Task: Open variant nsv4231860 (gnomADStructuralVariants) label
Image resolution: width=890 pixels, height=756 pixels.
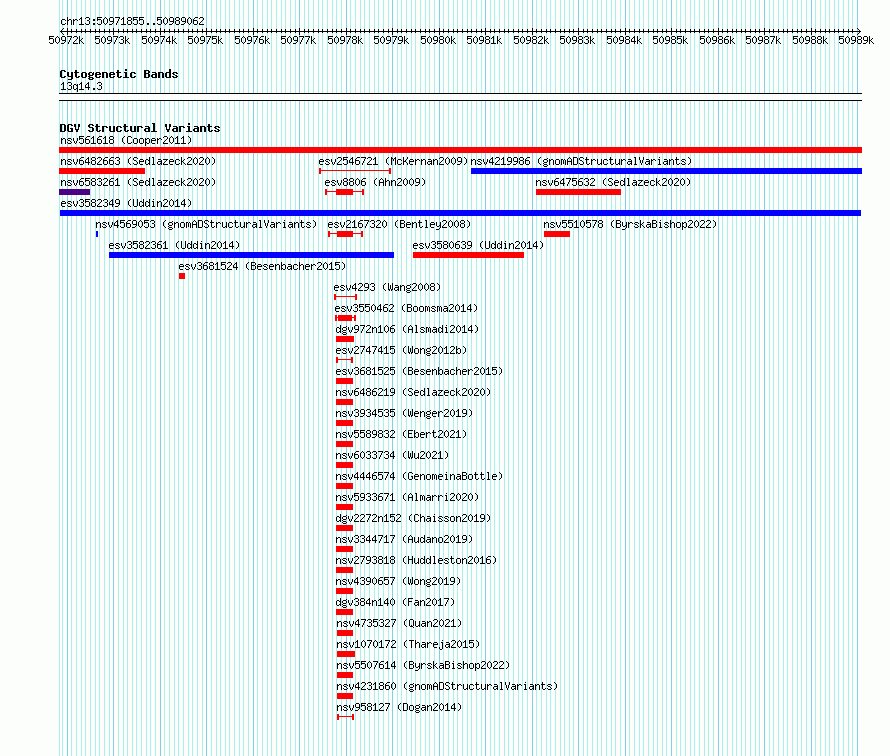Action: click(447, 686)
